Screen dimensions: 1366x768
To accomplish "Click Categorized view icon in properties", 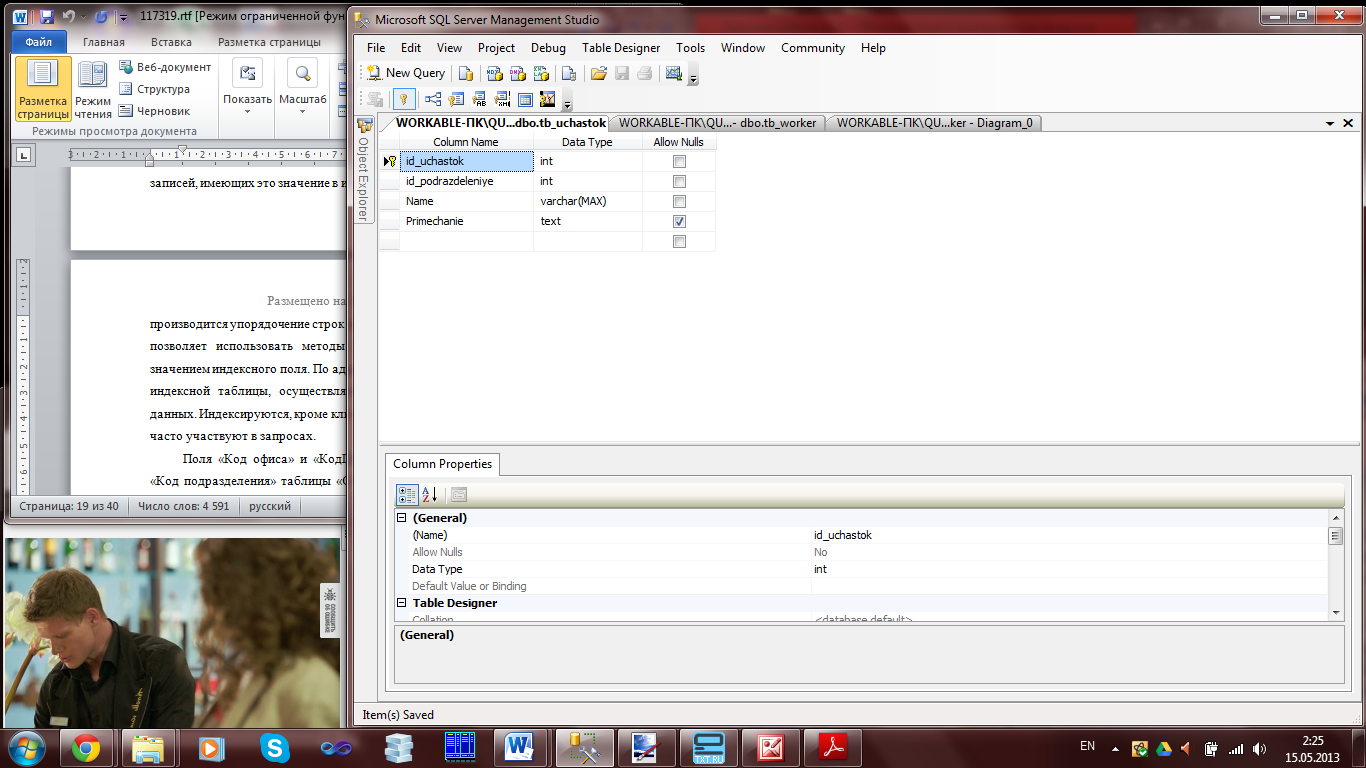I will (407, 494).
